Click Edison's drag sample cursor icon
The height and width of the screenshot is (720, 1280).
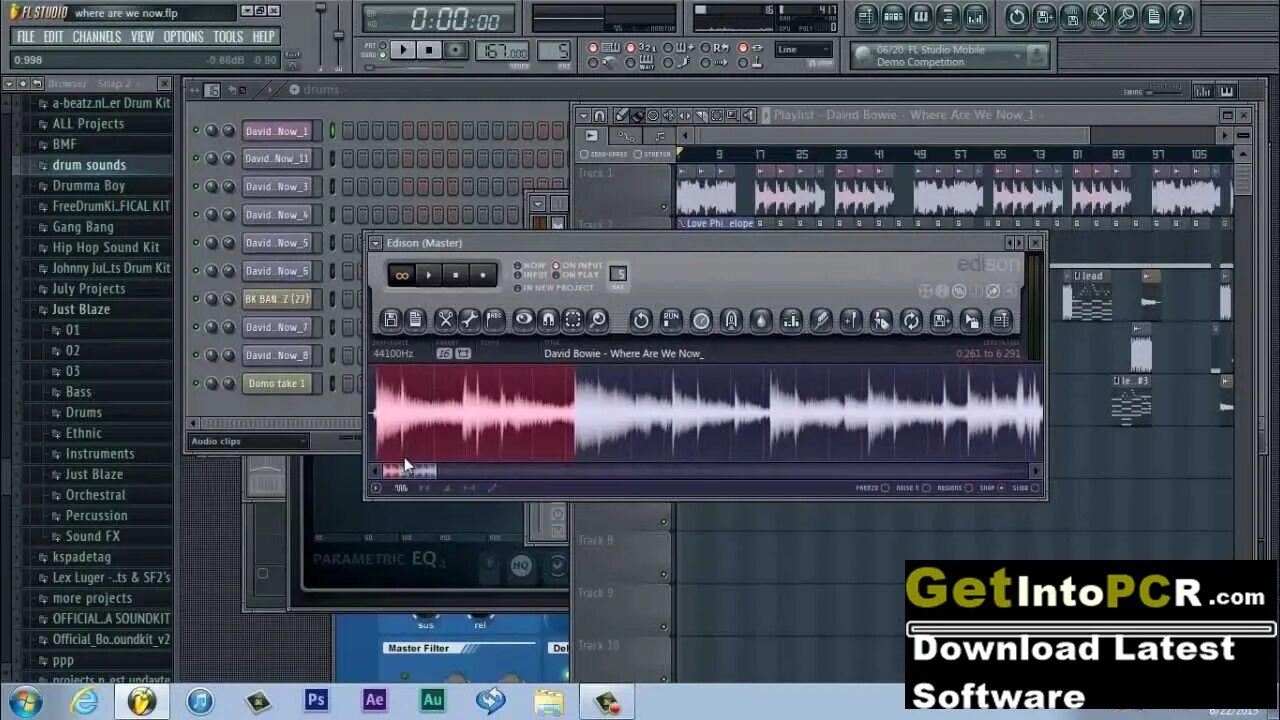971,320
